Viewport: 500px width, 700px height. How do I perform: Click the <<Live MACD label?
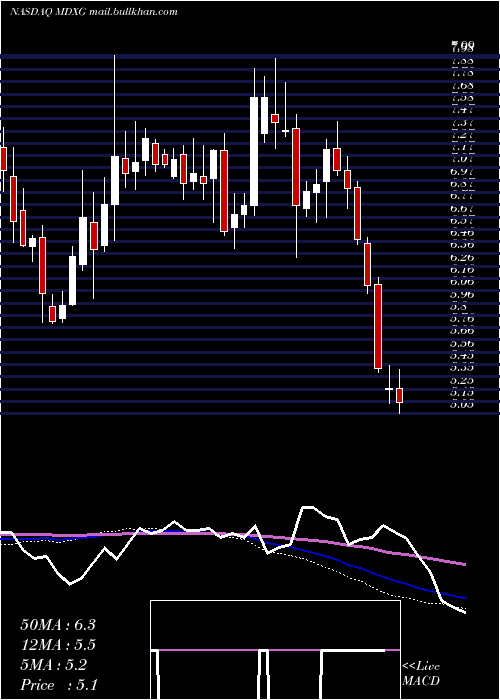point(421,674)
